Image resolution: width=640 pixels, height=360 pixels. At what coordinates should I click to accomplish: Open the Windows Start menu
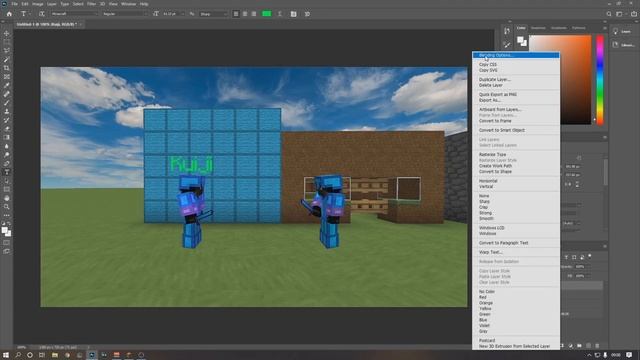click(x=6, y=355)
